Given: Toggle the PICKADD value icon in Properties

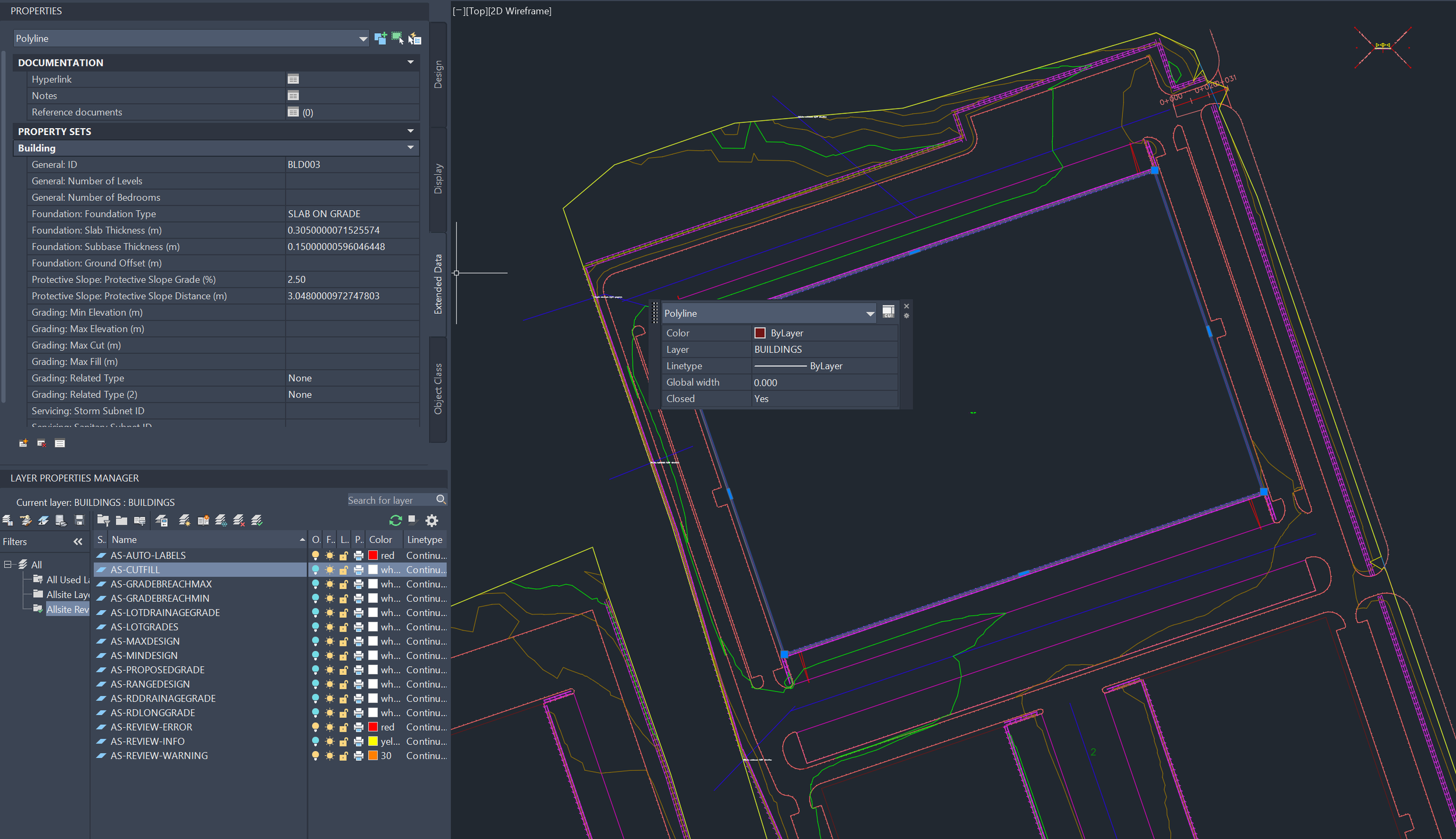Looking at the screenshot, I should (x=380, y=38).
